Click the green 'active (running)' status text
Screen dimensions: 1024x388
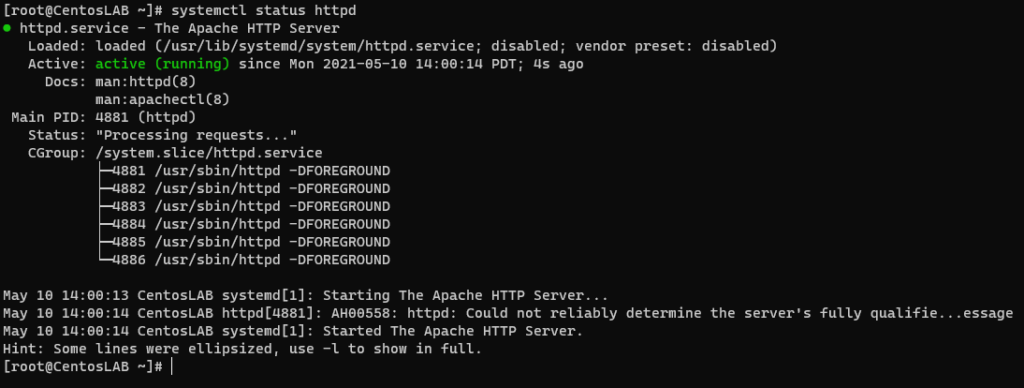[x=163, y=64]
